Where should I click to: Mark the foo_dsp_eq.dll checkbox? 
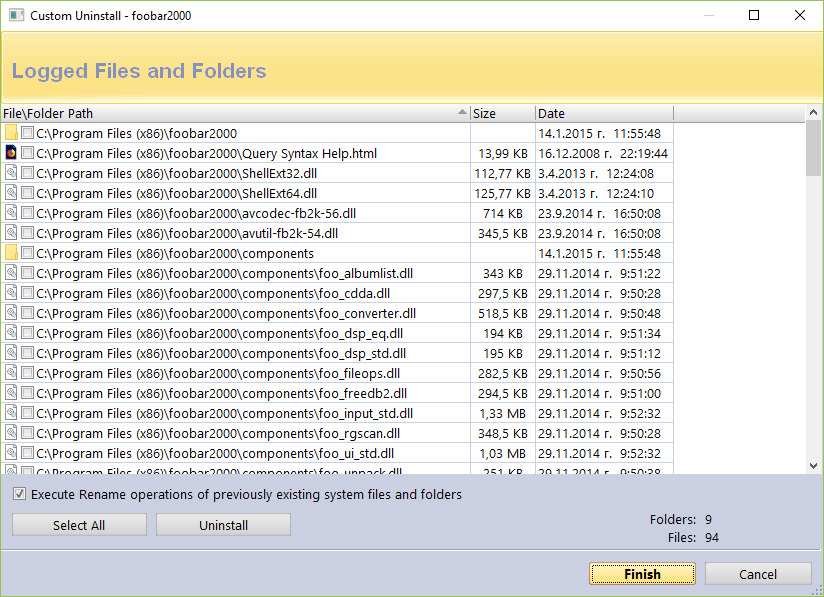pos(28,333)
